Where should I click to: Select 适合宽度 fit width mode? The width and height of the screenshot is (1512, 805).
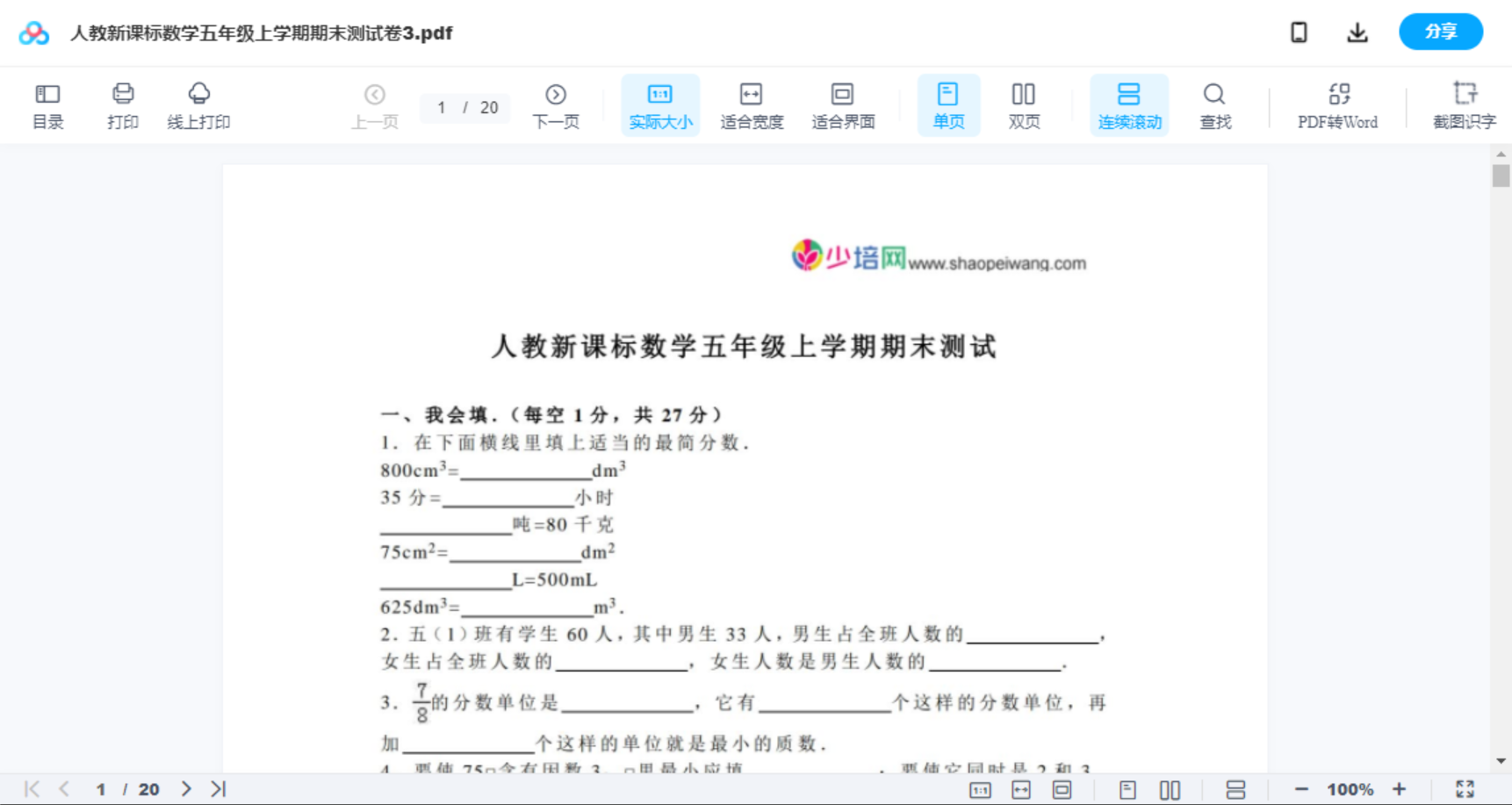(751, 104)
